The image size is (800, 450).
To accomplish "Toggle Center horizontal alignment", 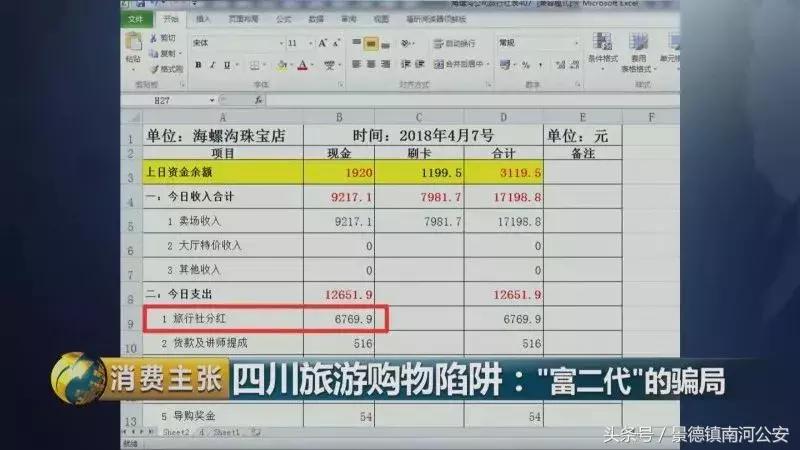I will pyautogui.click(x=371, y=64).
